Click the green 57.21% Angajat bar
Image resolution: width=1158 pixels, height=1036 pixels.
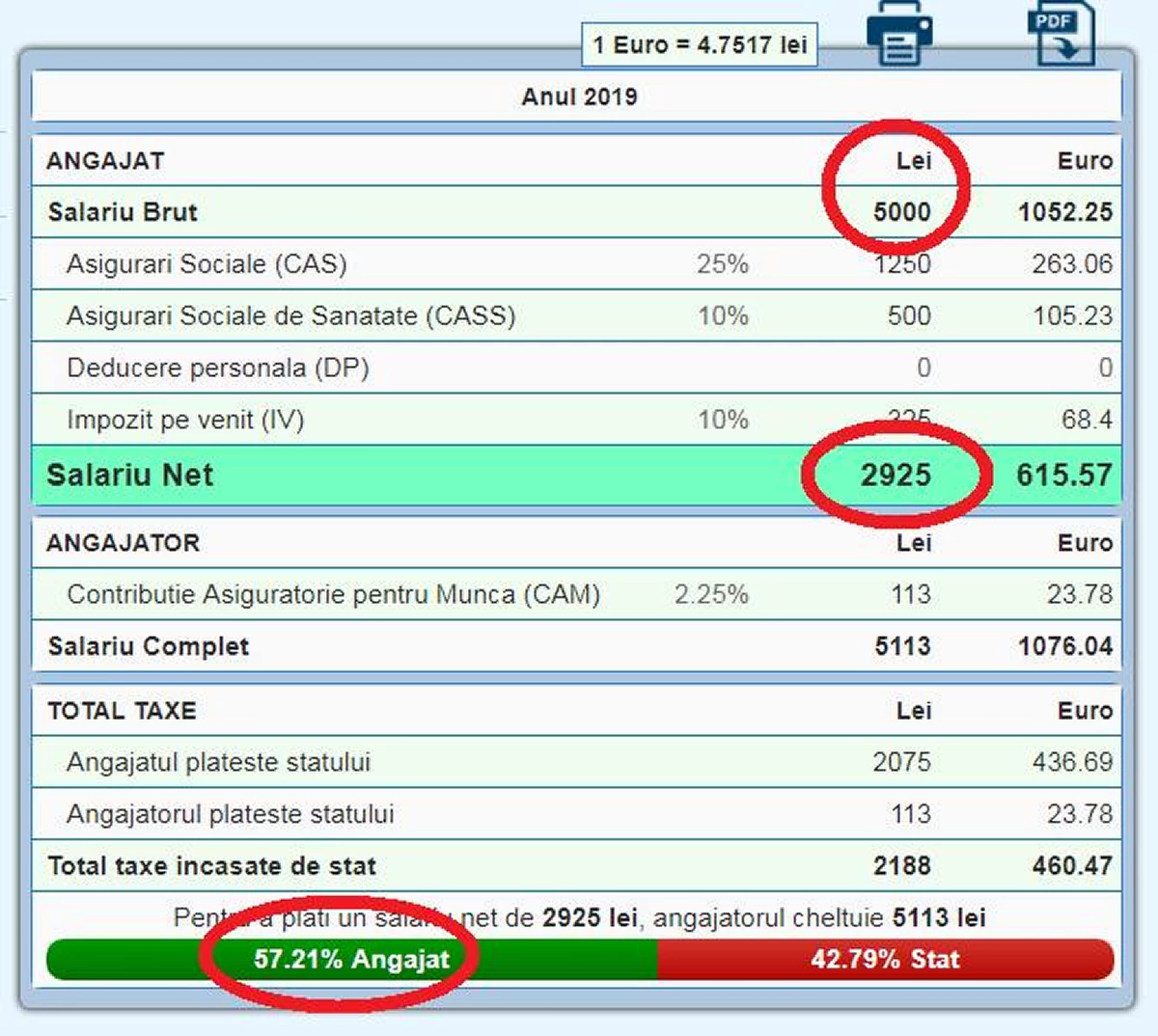pos(351,960)
